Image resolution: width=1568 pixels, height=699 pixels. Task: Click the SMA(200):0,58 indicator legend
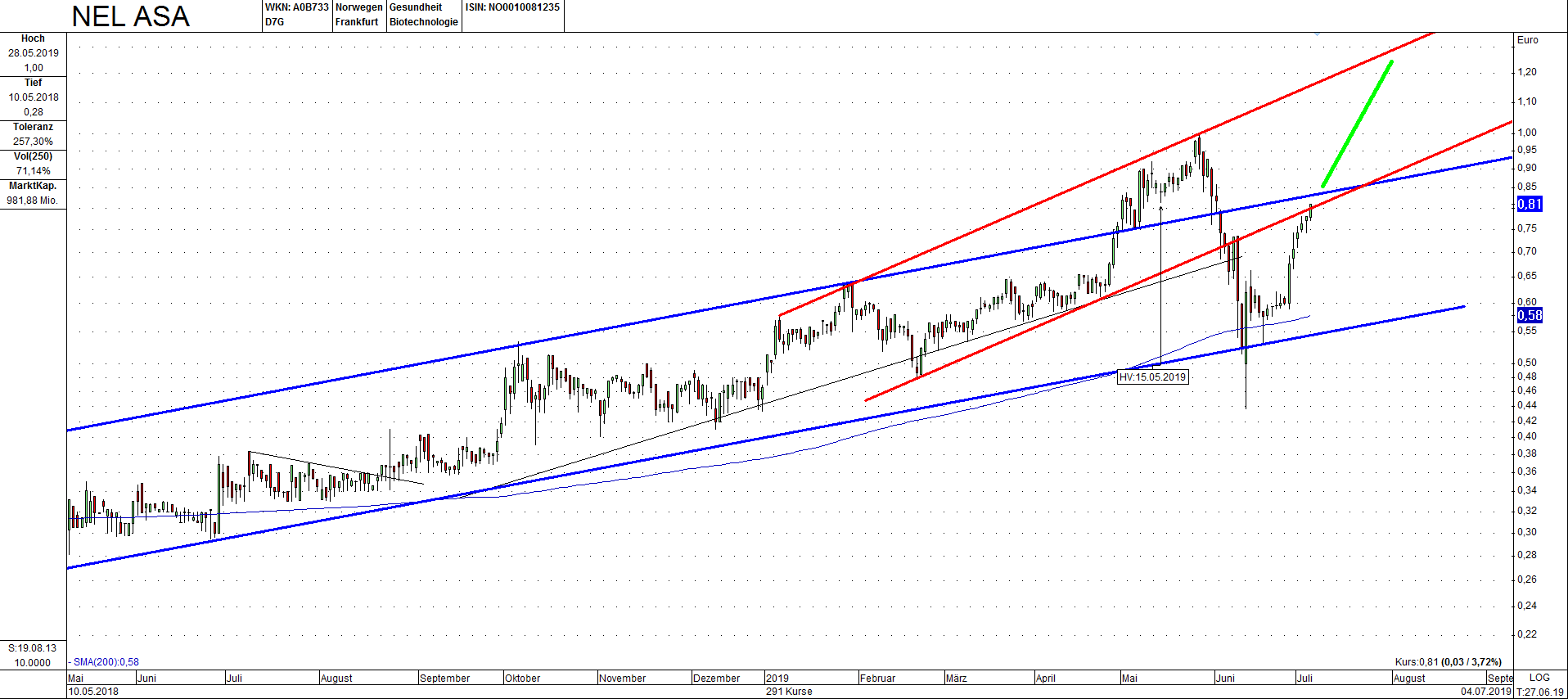[x=104, y=662]
